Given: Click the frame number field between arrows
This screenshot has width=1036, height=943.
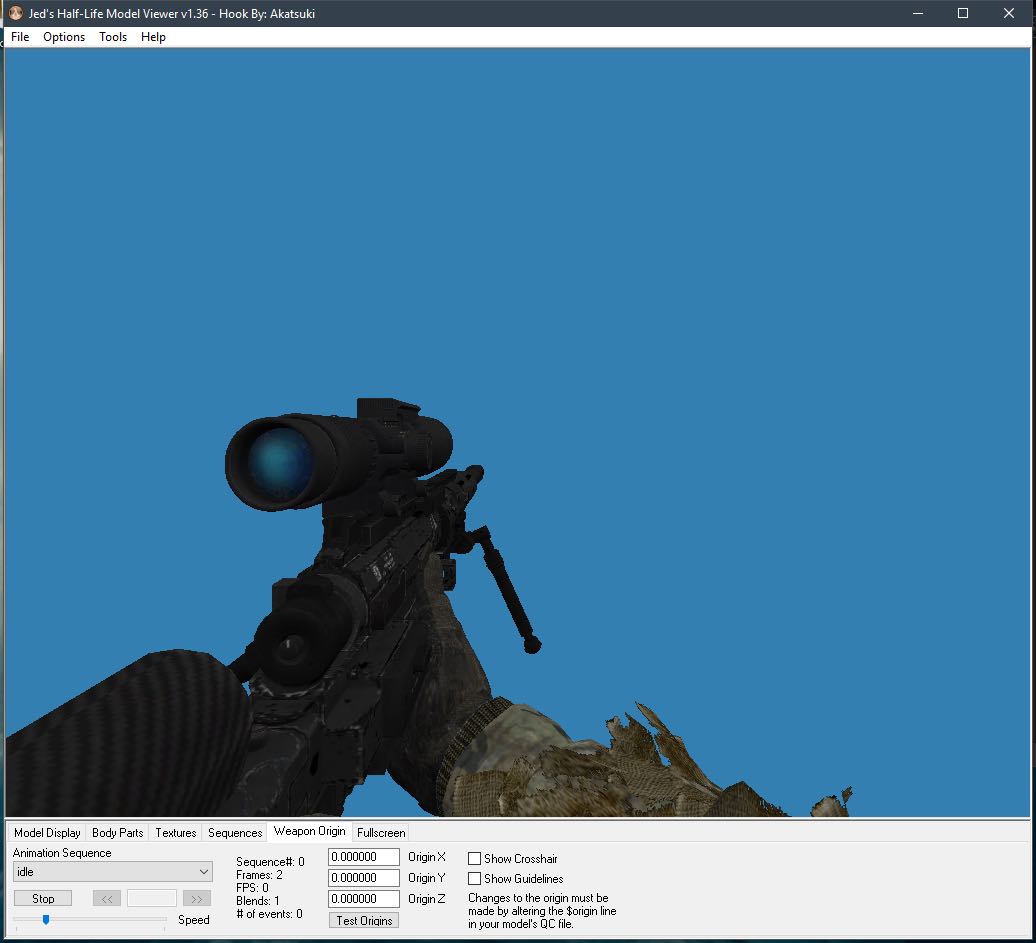Looking at the screenshot, I should click(x=152, y=899).
